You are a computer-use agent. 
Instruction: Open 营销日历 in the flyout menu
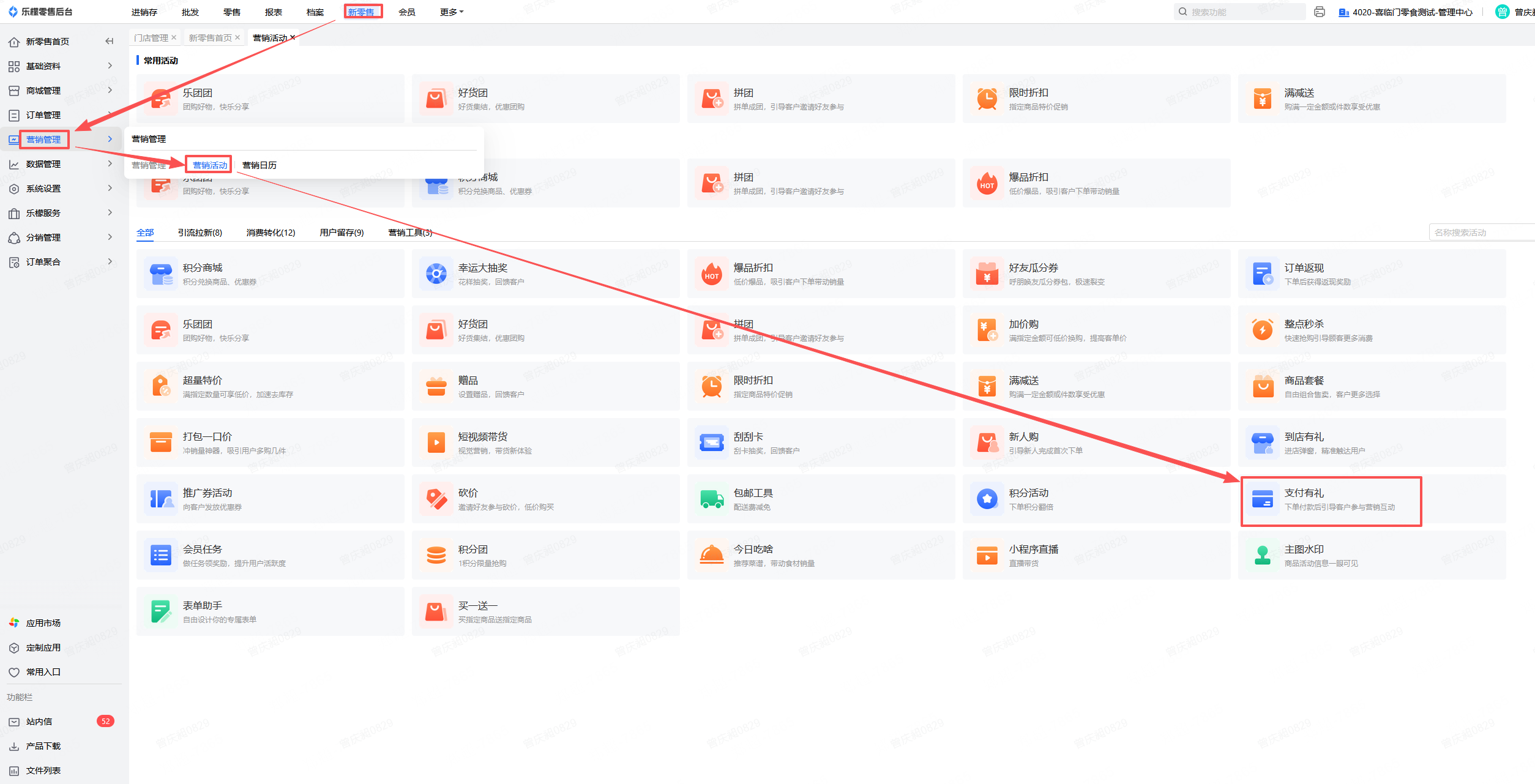pos(260,165)
